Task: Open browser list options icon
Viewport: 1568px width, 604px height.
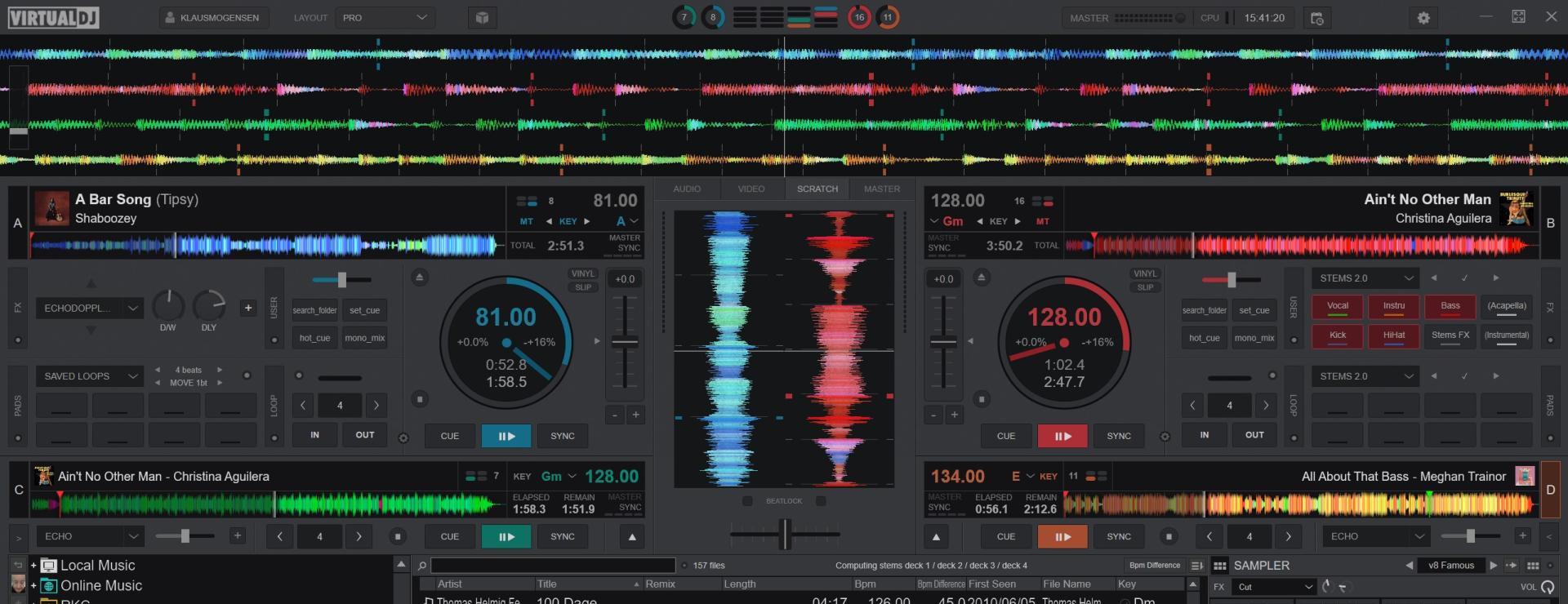Action: pos(1196,566)
